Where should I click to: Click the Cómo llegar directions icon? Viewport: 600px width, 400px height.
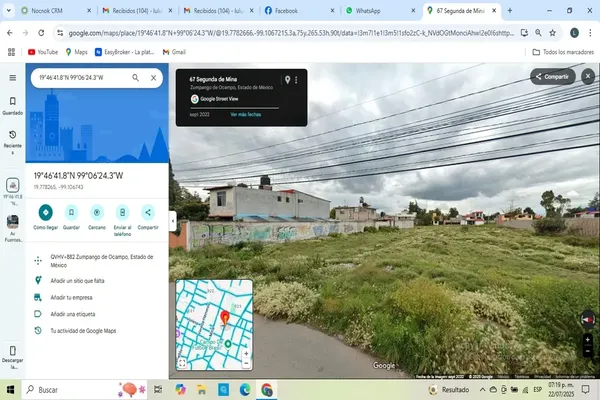click(x=46, y=212)
